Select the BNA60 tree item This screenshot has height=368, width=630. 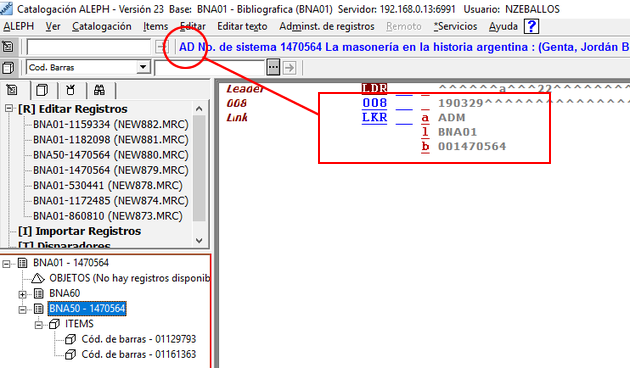[x=64, y=293]
